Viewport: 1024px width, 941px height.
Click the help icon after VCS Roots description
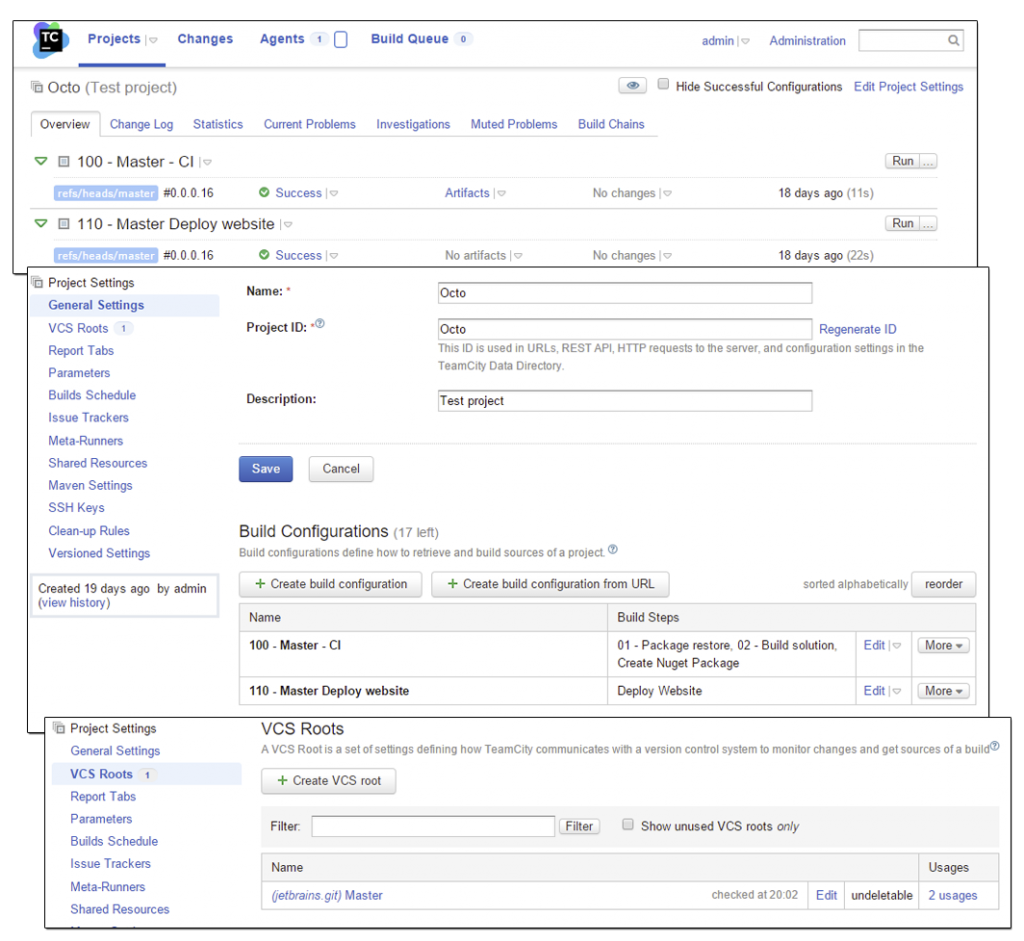point(995,746)
